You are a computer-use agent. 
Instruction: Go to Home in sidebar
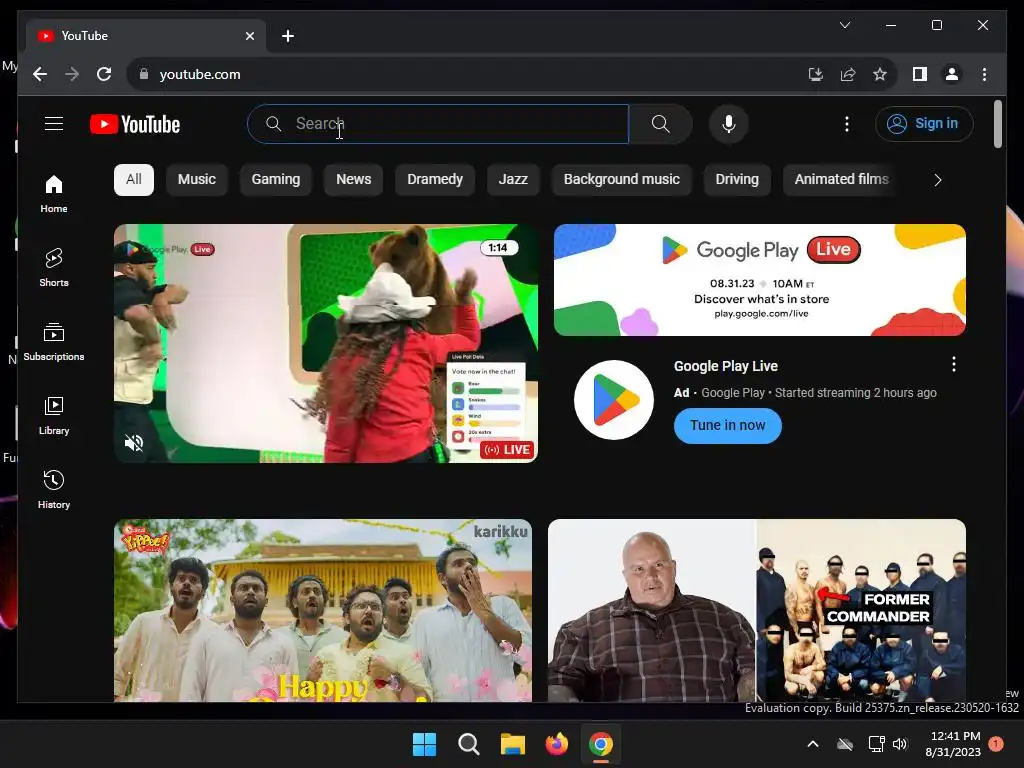point(54,194)
